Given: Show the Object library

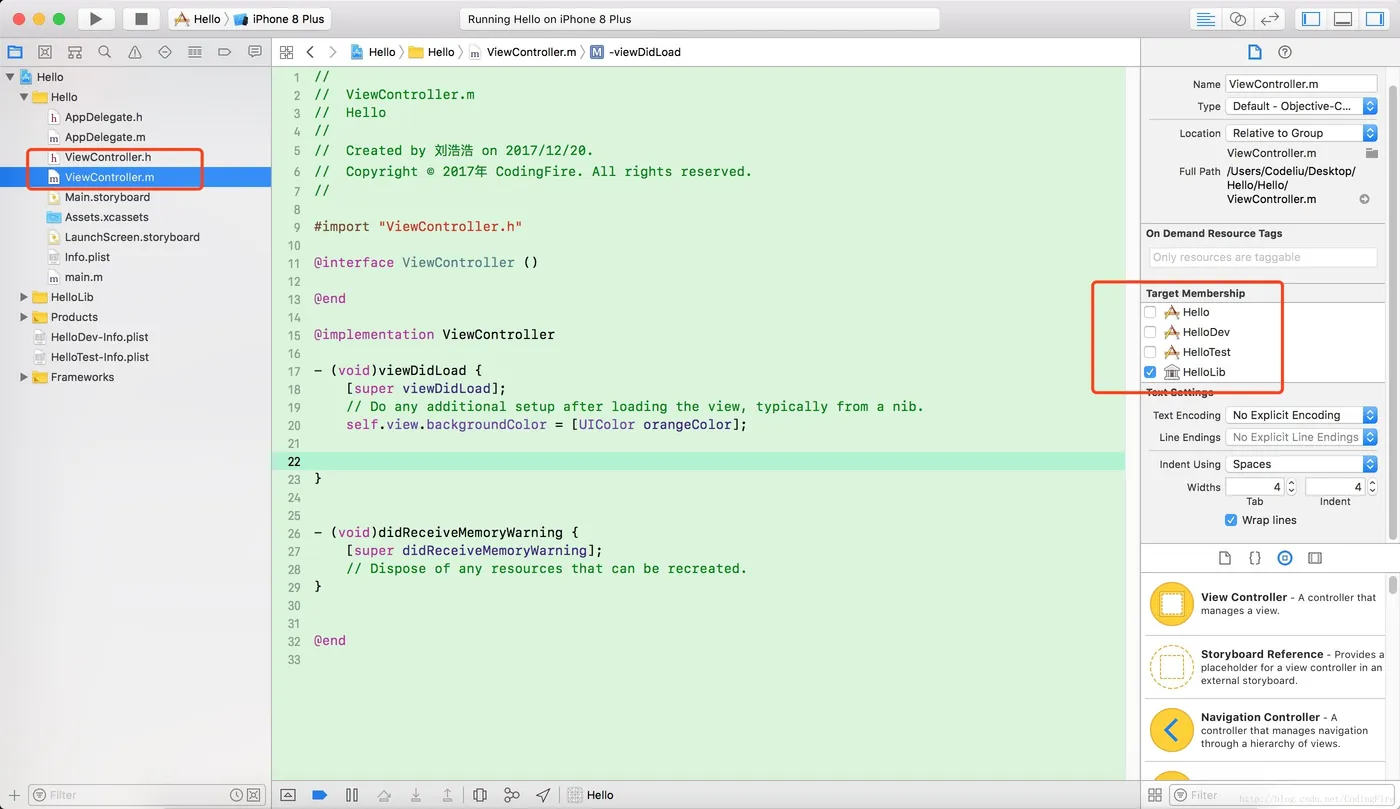Looking at the screenshot, I should (1285, 558).
